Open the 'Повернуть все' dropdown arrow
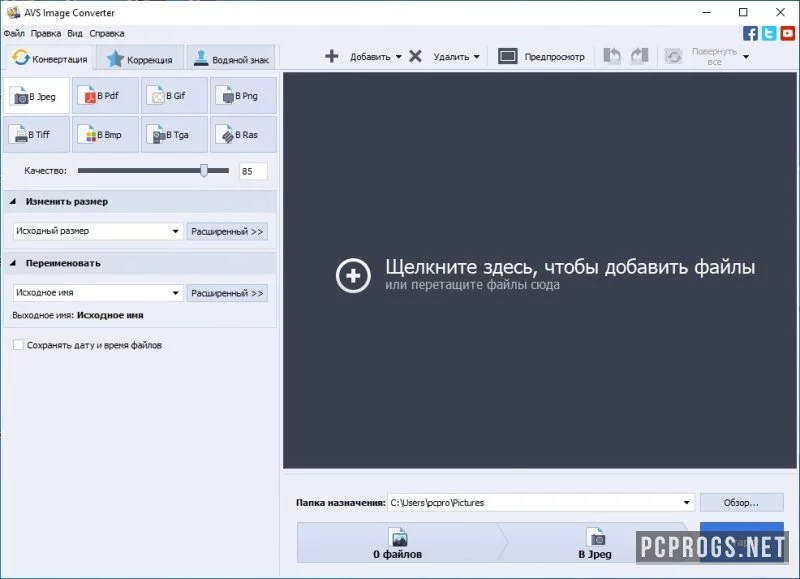Viewport: 800px width, 579px height. (x=746, y=57)
